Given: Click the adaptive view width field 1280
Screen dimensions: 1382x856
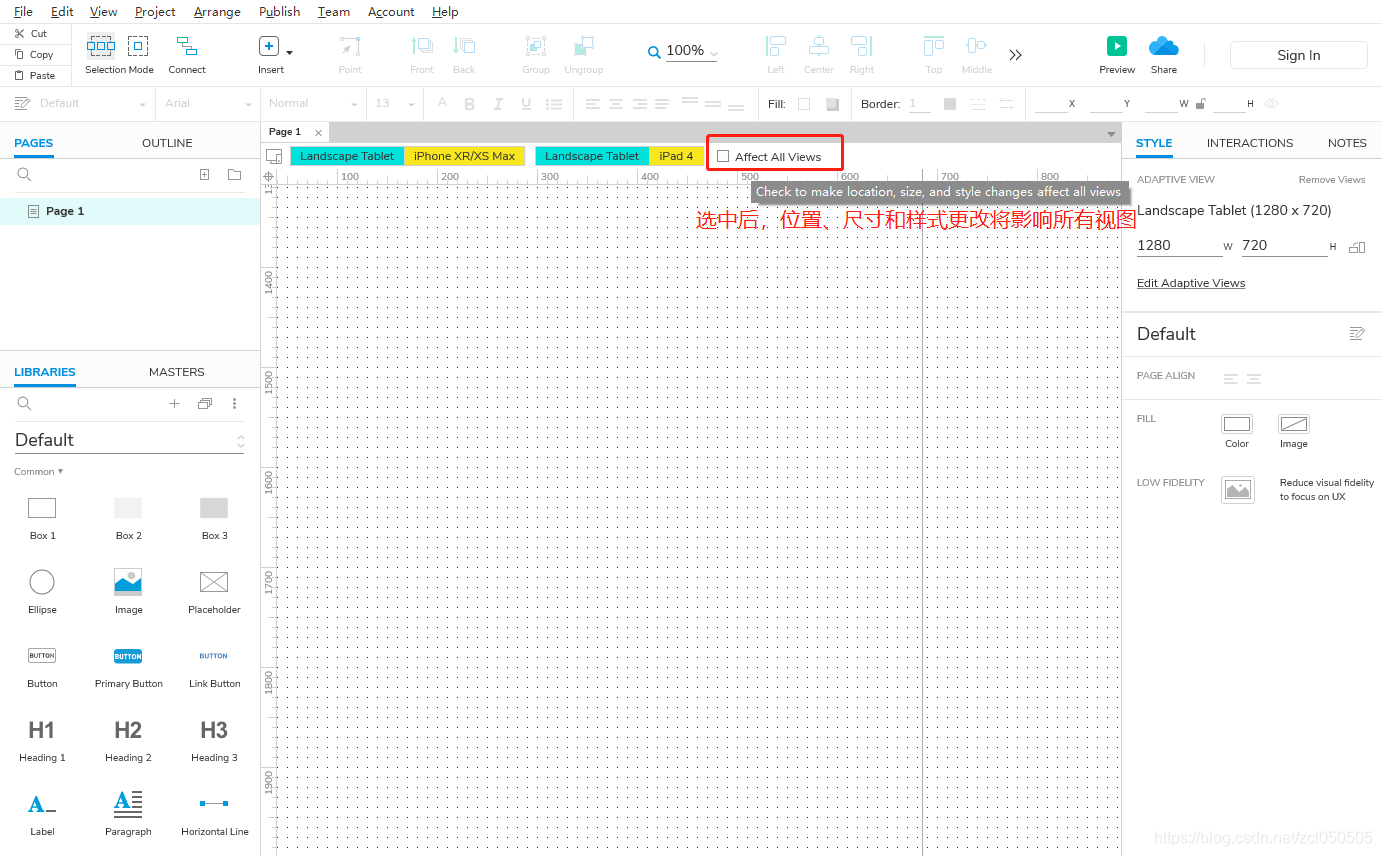Looking at the screenshot, I should click(1179, 246).
